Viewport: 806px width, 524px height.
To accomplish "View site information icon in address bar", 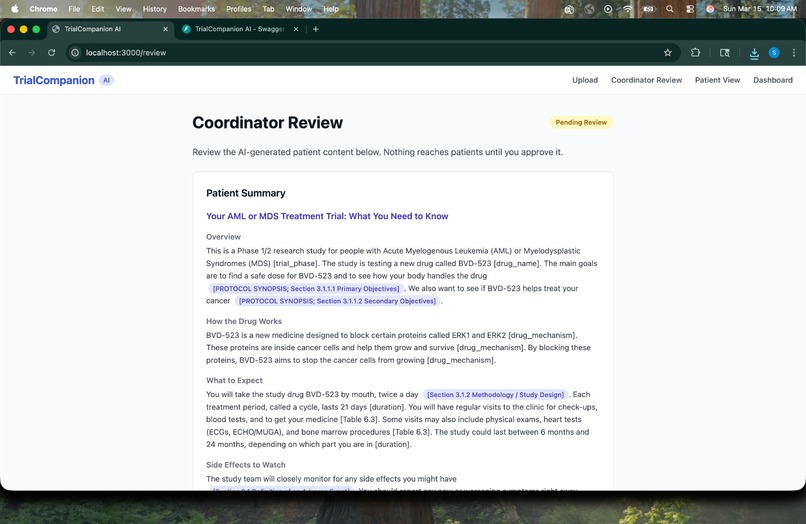I will pyautogui.click(x=75, y=52).
